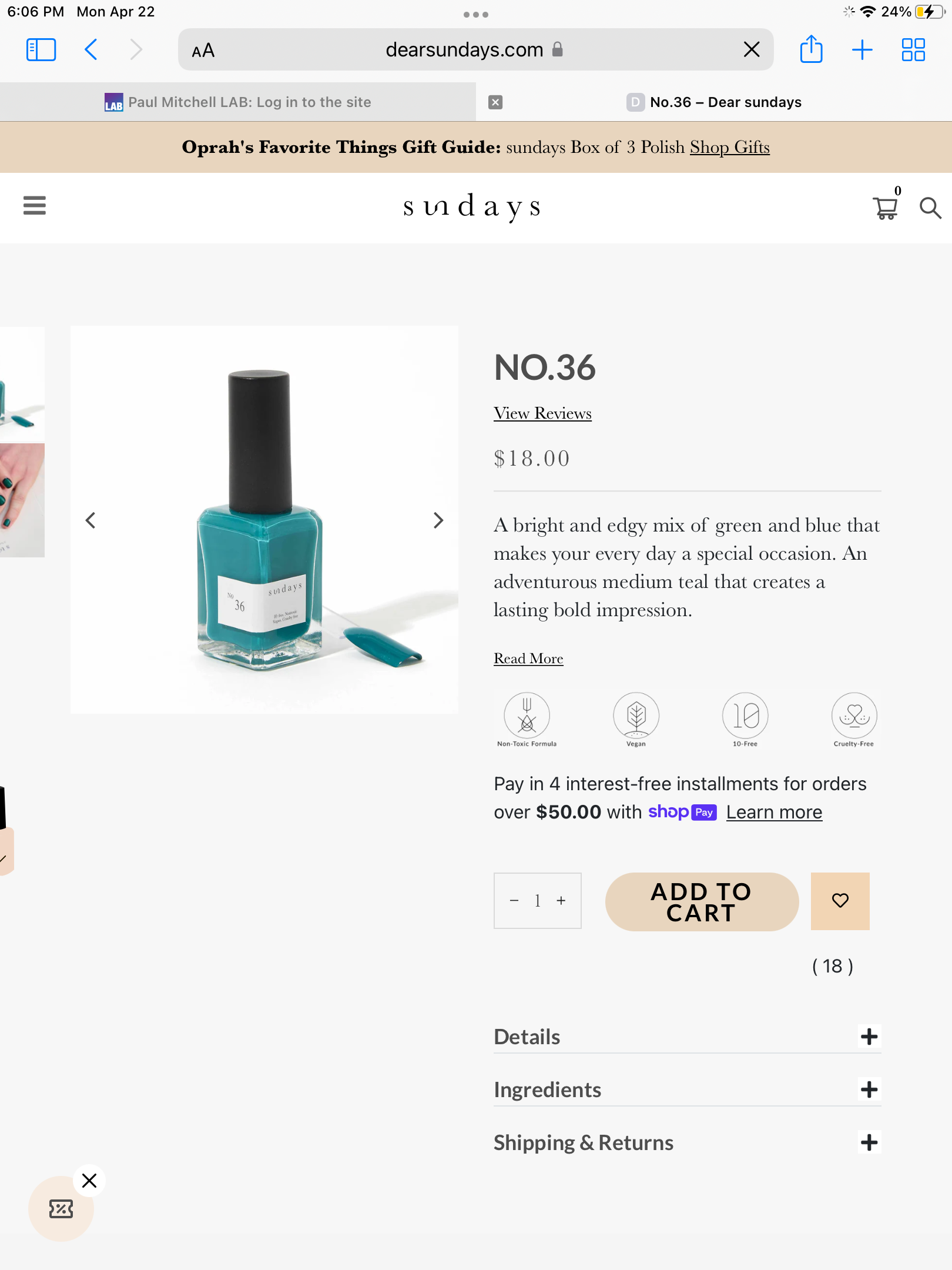Click the search magnifier icon
The height and width of the screenshot is (1270, 952).
[x=930, y=208]
